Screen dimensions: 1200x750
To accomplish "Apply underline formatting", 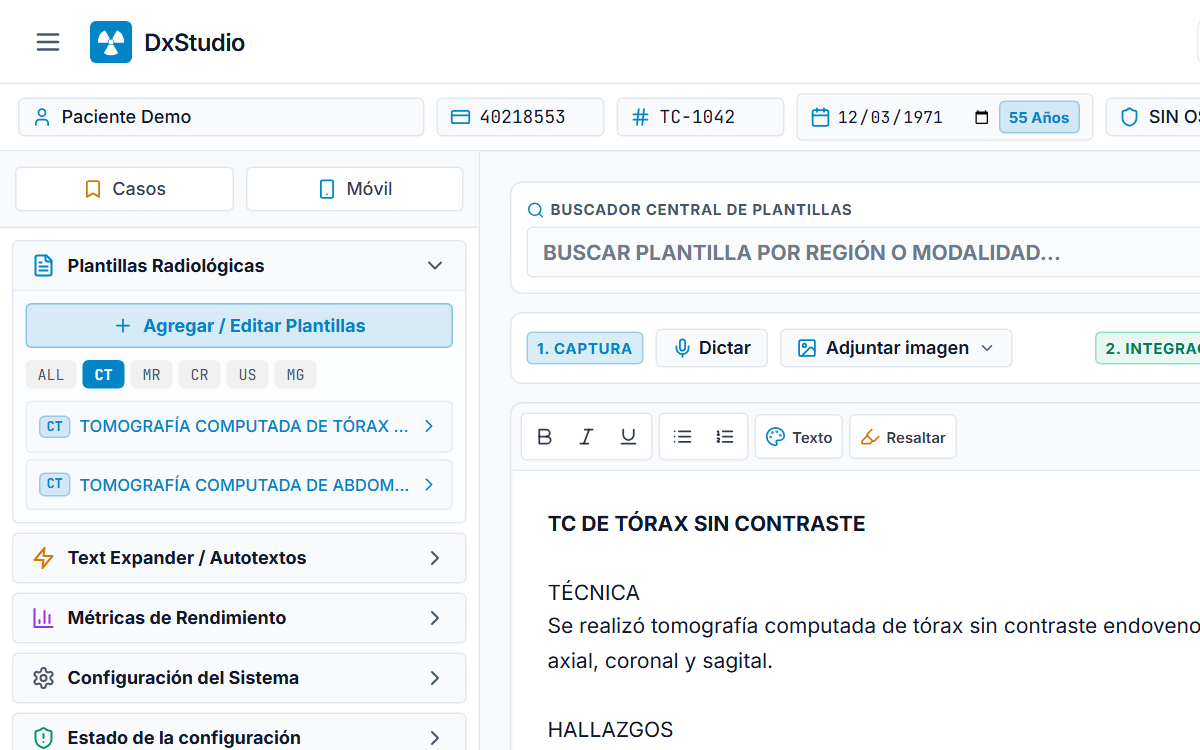I will coord(629,437).
